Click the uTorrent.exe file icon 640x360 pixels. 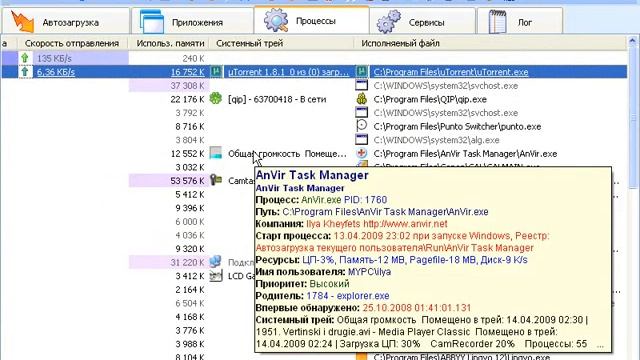[x=362, y=72]
